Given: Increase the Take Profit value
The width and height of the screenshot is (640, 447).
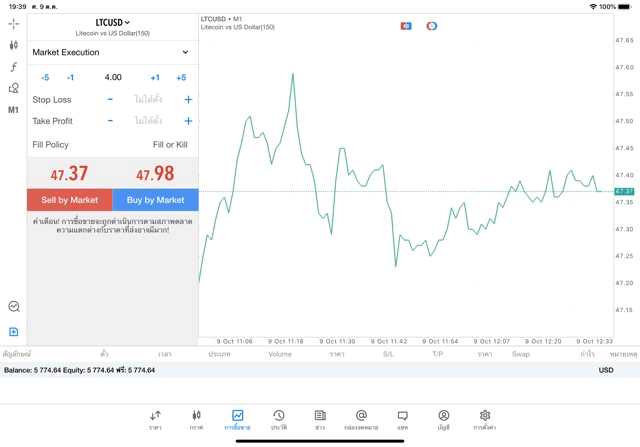Looking at the screenshot, I should coord(188,121).
